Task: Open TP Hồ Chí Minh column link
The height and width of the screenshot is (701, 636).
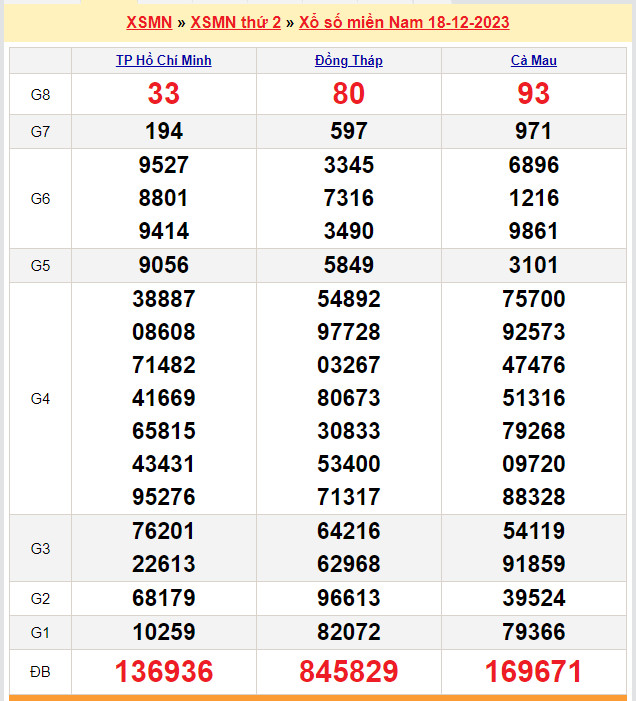Action: (x=164, y=61)
